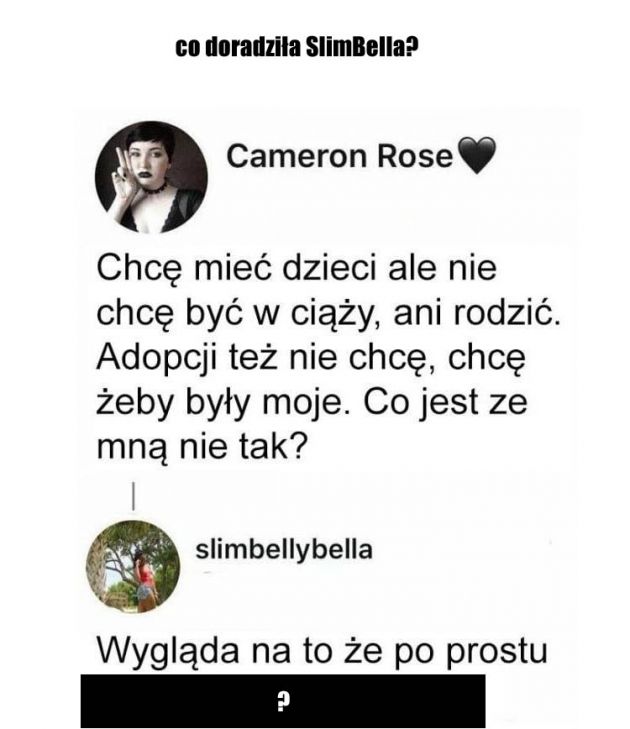
Task: Click the headline 'co doradziła SlimBella?'
Action: pos(297,47)
